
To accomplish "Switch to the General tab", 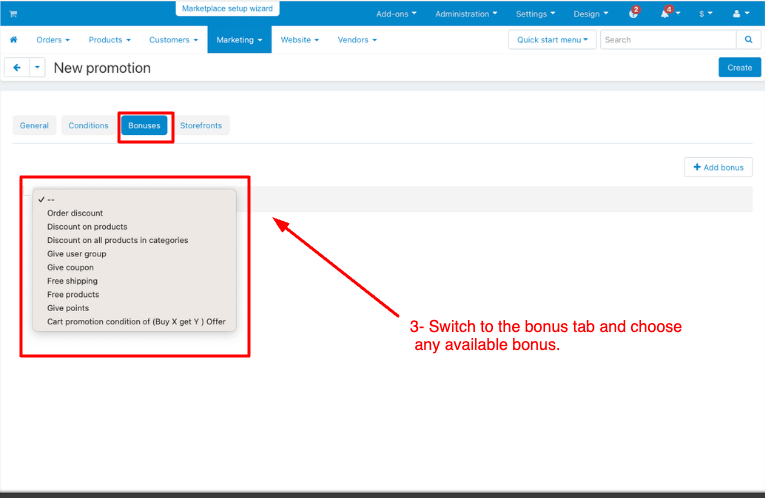I will click(x=34, y=125).
